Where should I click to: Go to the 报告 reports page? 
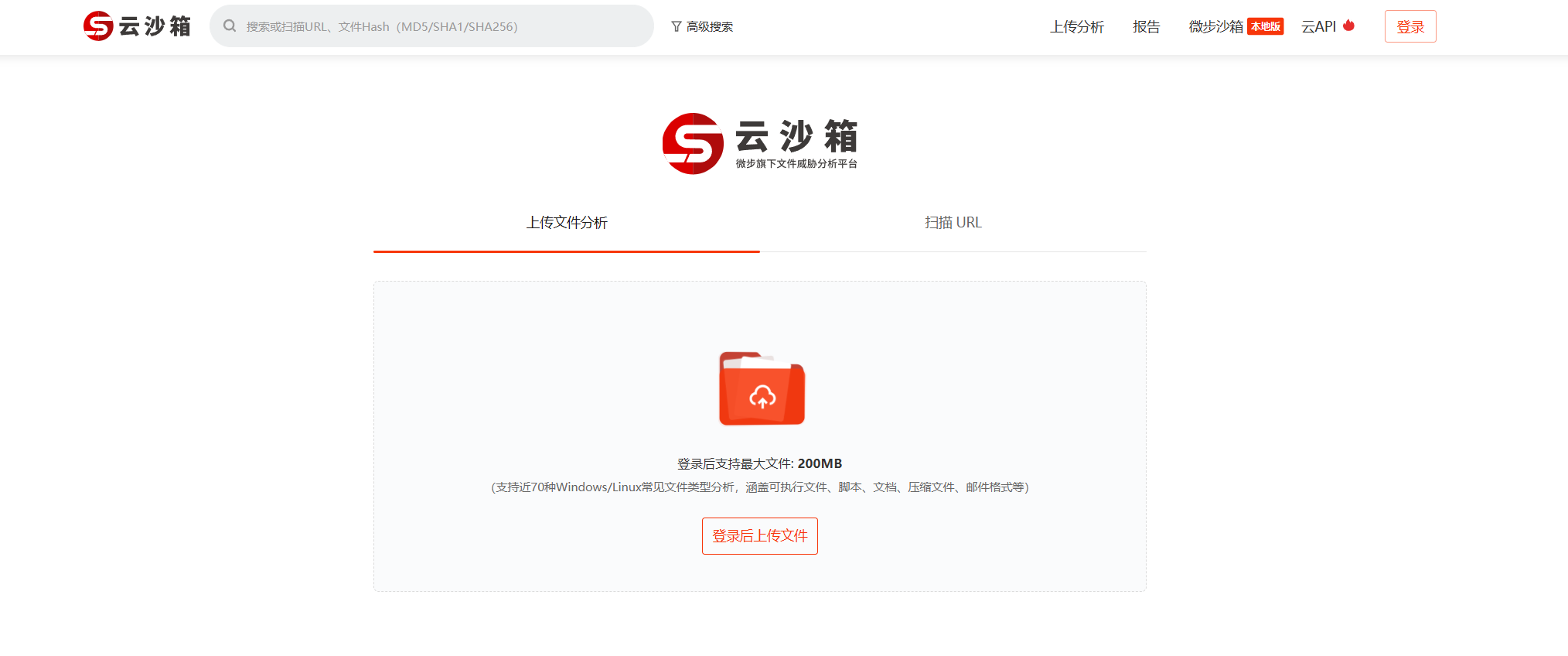pos(1147,27)
